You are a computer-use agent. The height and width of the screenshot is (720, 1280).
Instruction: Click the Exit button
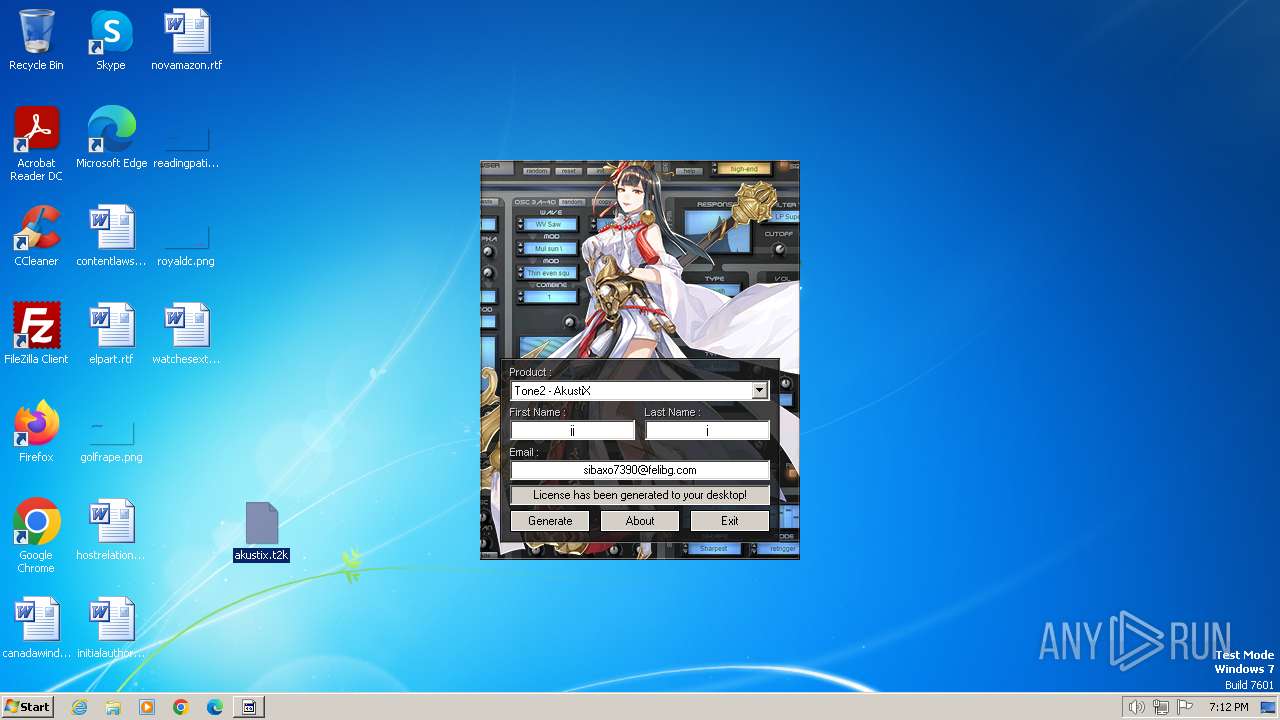click(x=730, y=521)
